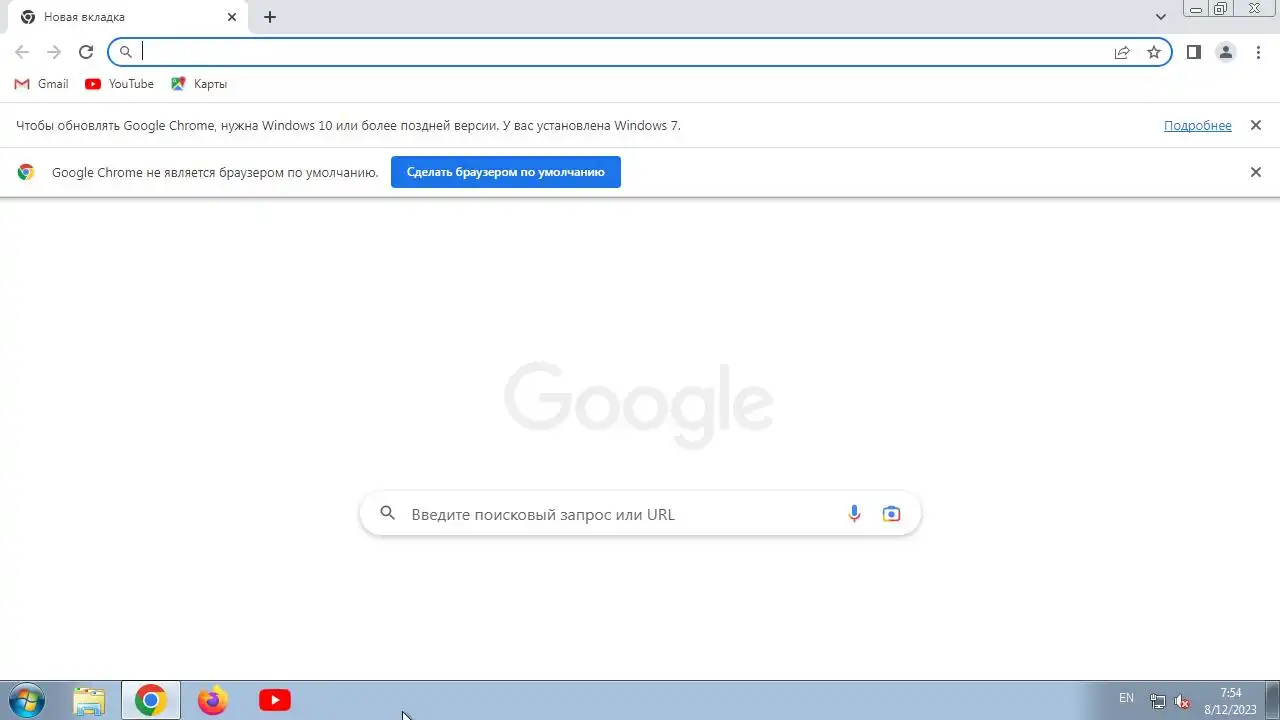Open Windows Start menu
The width and height of the screenshot is (1280, 720).
26,700
